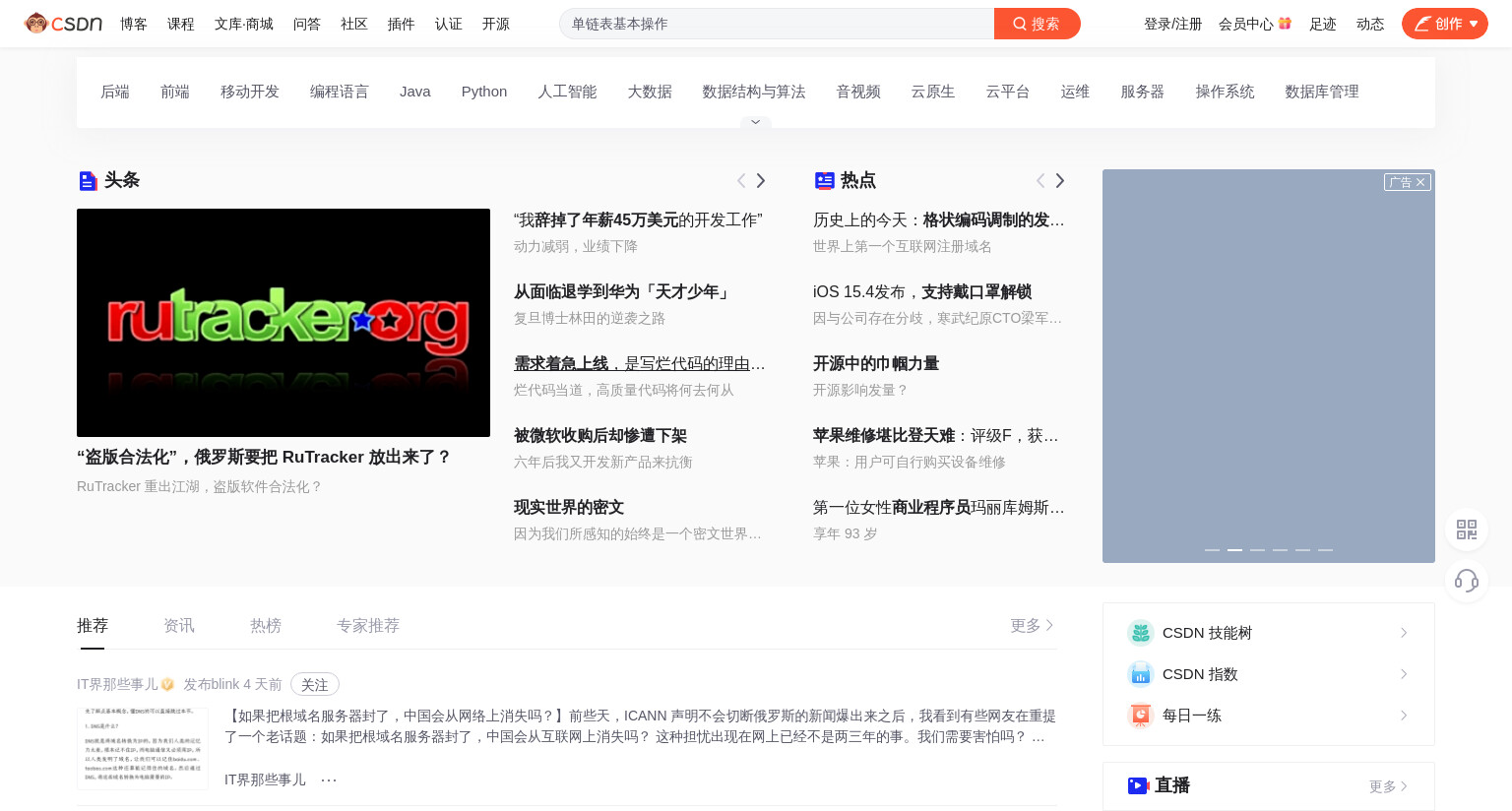Click the 头条 section document icon
Screen dimensions: 1512x811
pos(88,180)
